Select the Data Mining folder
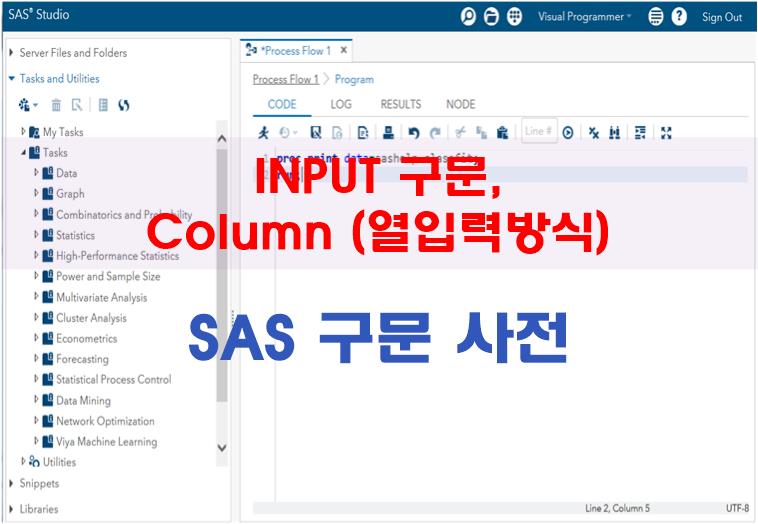The image size is (758, 524). [83, 400]
